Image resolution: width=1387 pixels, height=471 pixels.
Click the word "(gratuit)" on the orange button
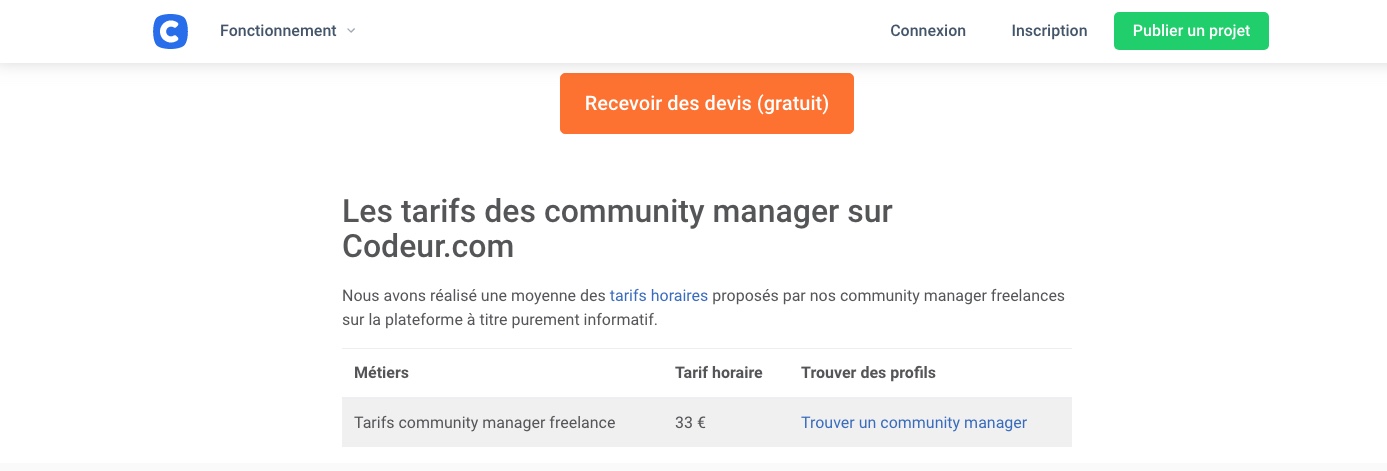pyautogui.click(x=793, y=103)
